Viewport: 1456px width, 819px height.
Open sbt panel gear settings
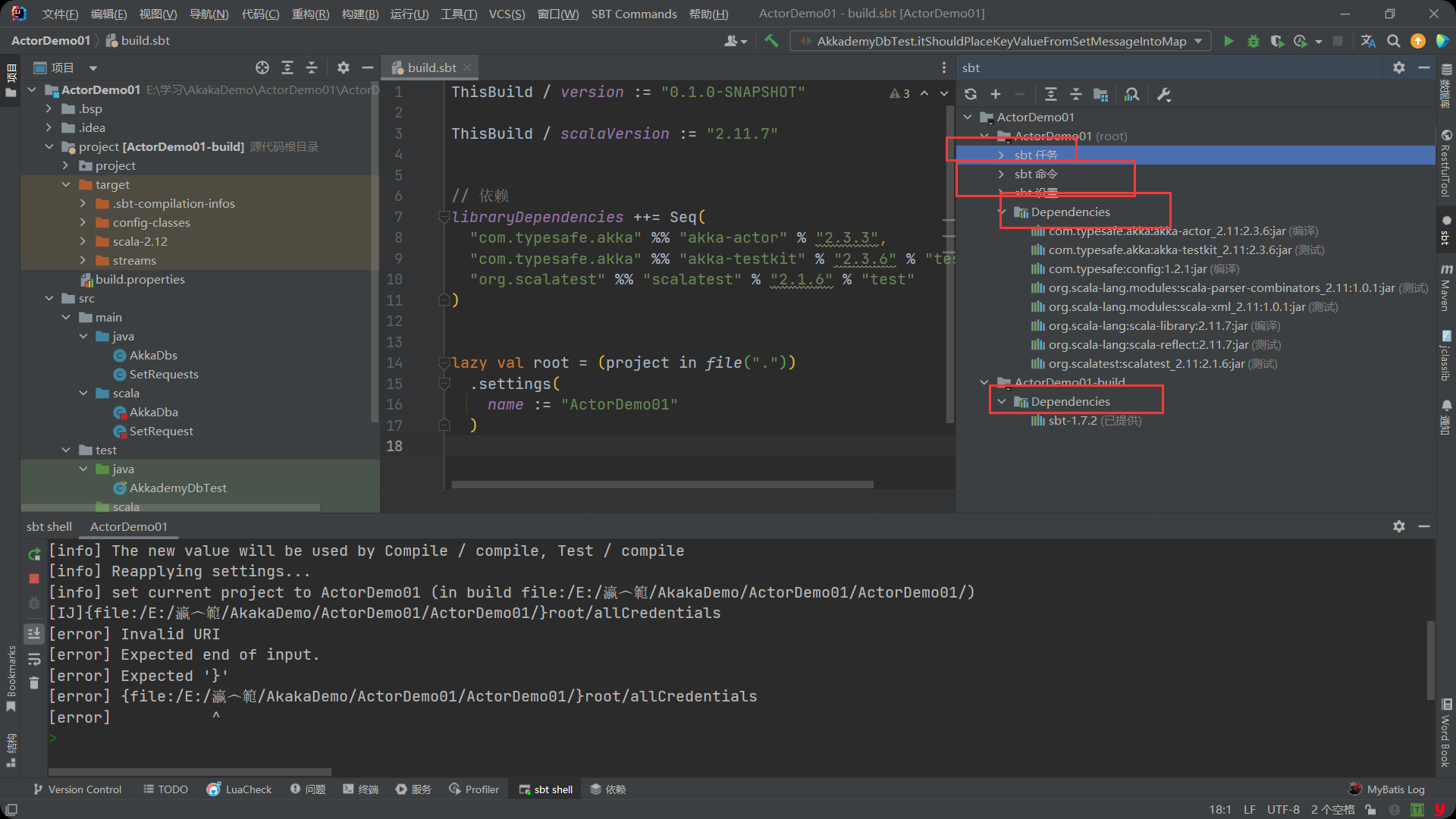(1399, 67)
